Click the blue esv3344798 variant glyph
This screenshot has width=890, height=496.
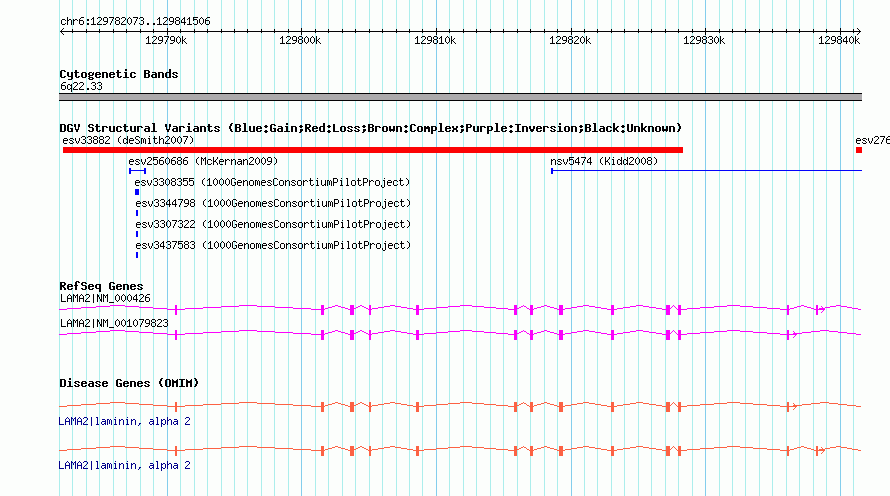137,213
